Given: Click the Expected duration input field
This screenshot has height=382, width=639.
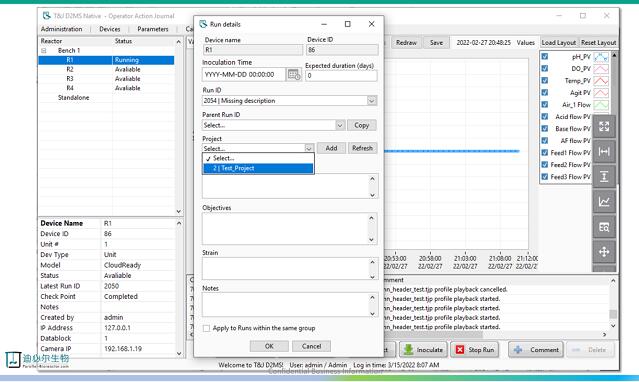Looking at the screenshot, I should (342, 75).
